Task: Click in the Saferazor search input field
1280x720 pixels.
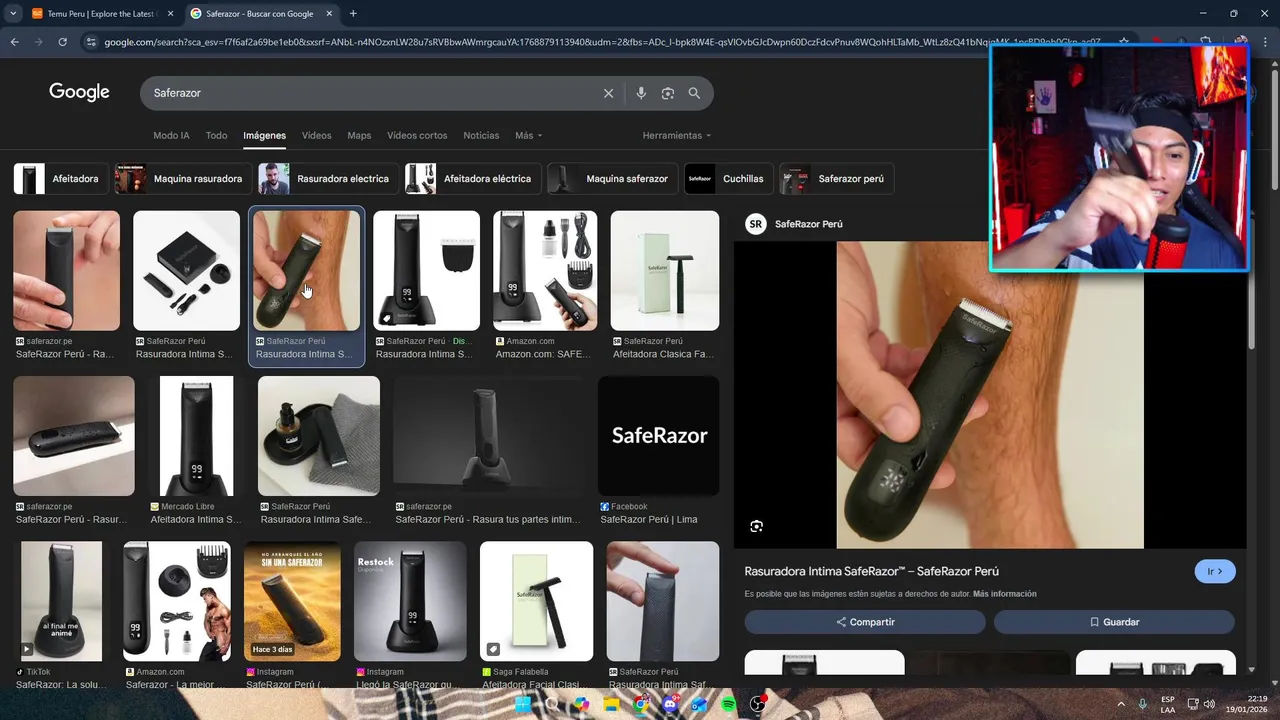Action: pyautogui.click(x=372, y=93)
